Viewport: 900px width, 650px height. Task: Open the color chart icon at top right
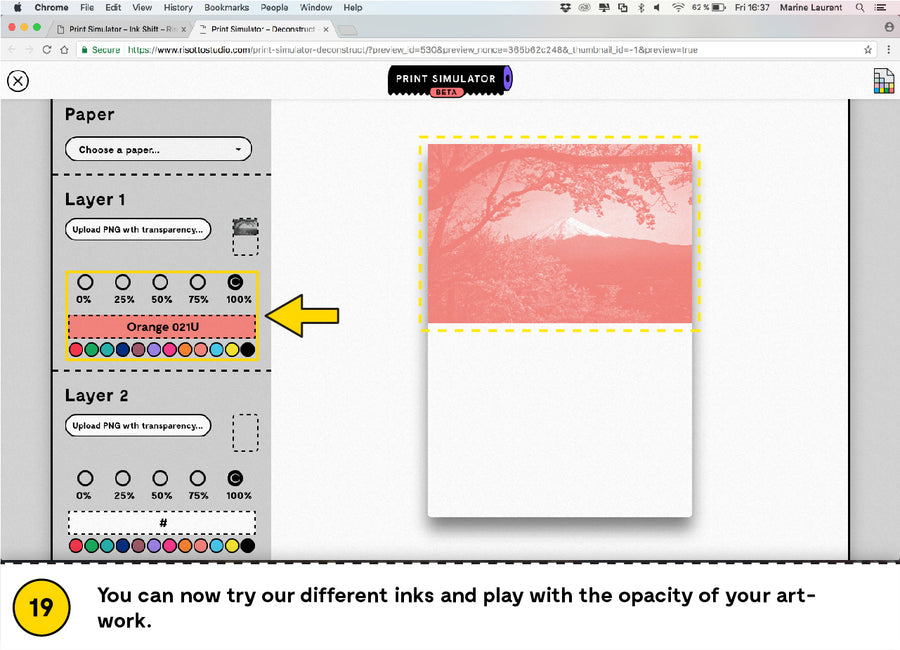pyautogui.click(x=883, y=82)
